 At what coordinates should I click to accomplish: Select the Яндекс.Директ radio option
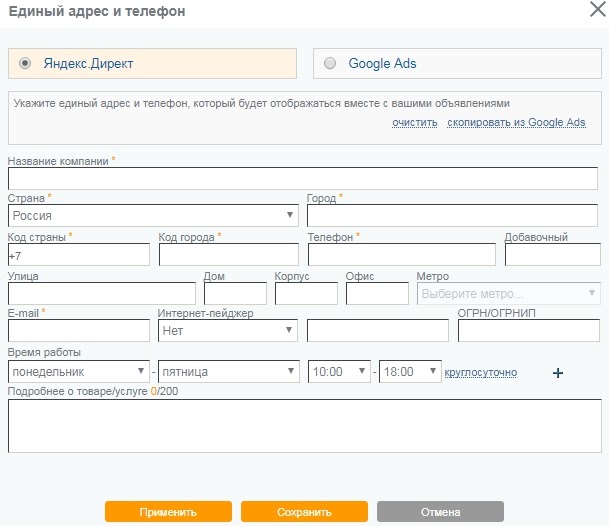pos(26,63)
